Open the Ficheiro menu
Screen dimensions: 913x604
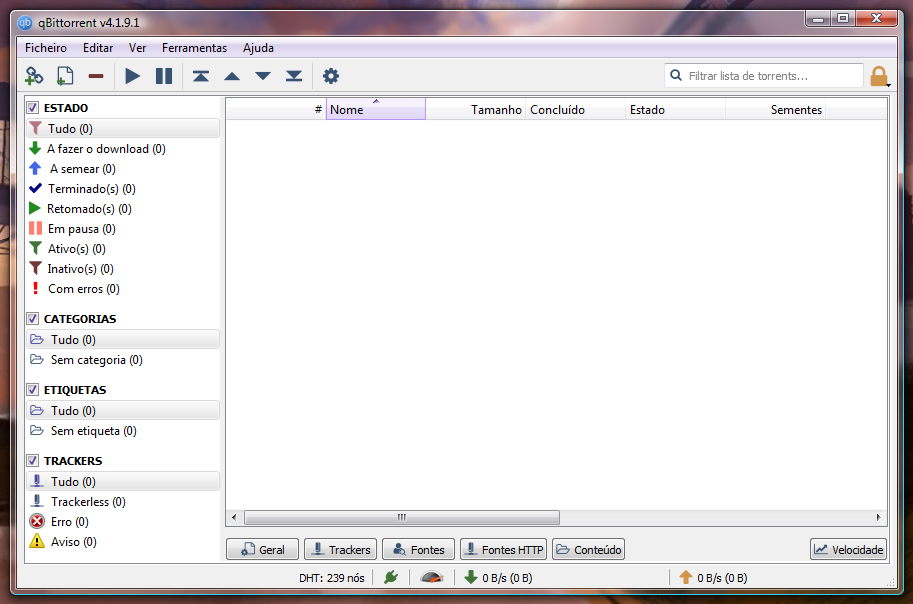(x=45, y=48)
